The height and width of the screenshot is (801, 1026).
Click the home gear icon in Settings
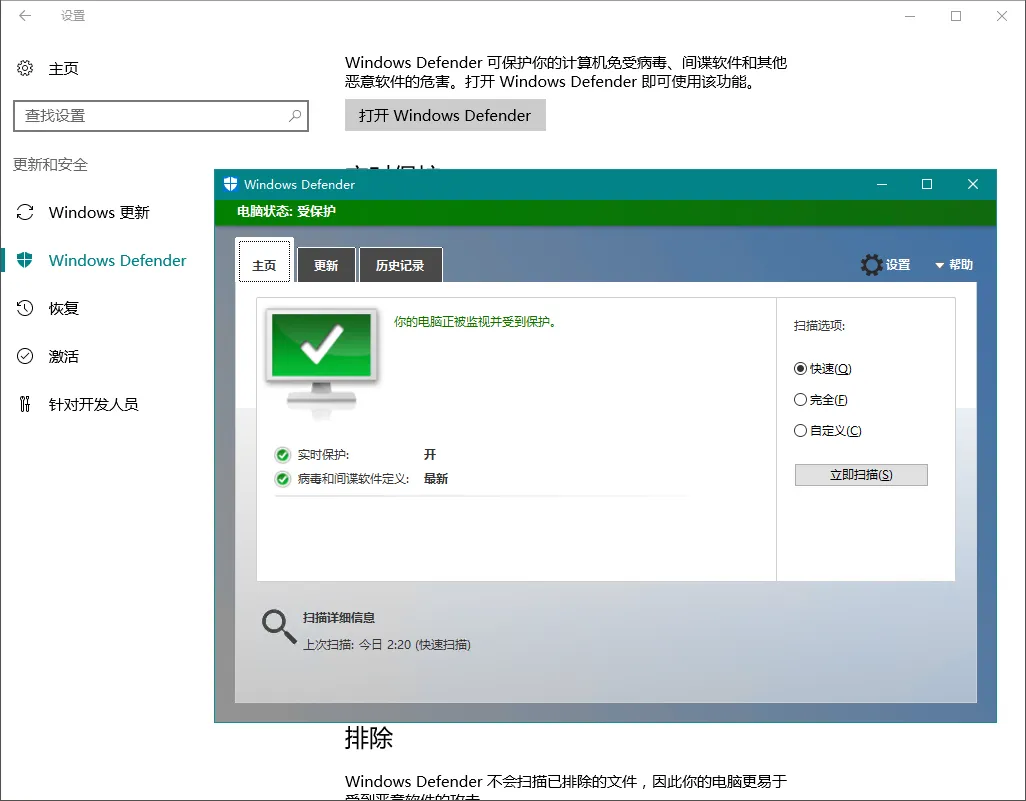(x=25, y=68)
